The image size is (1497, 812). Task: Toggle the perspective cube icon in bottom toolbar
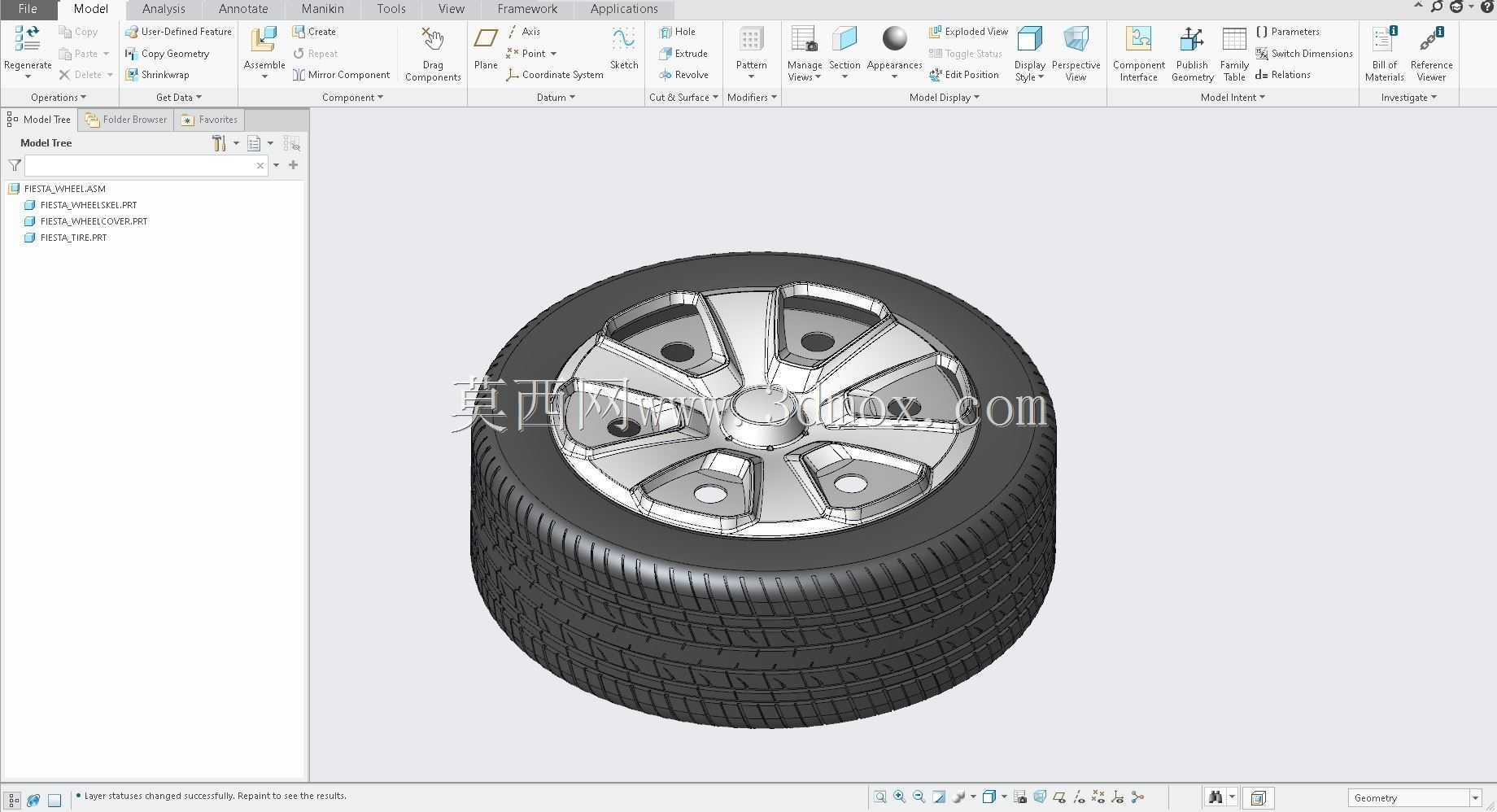(1040, 797)
